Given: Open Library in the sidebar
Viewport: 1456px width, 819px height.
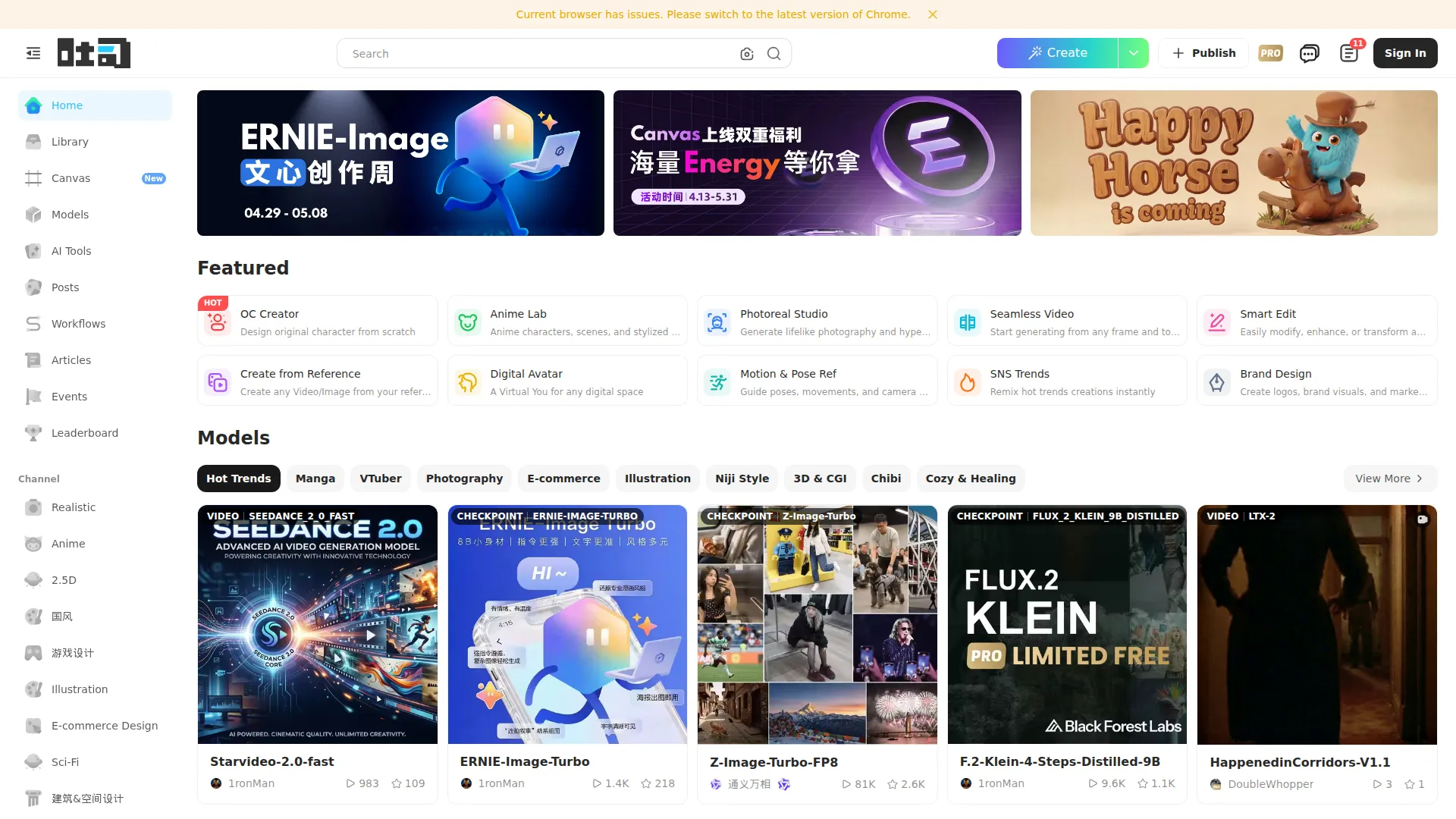Looking at the screenshot, I should [96, 142].
